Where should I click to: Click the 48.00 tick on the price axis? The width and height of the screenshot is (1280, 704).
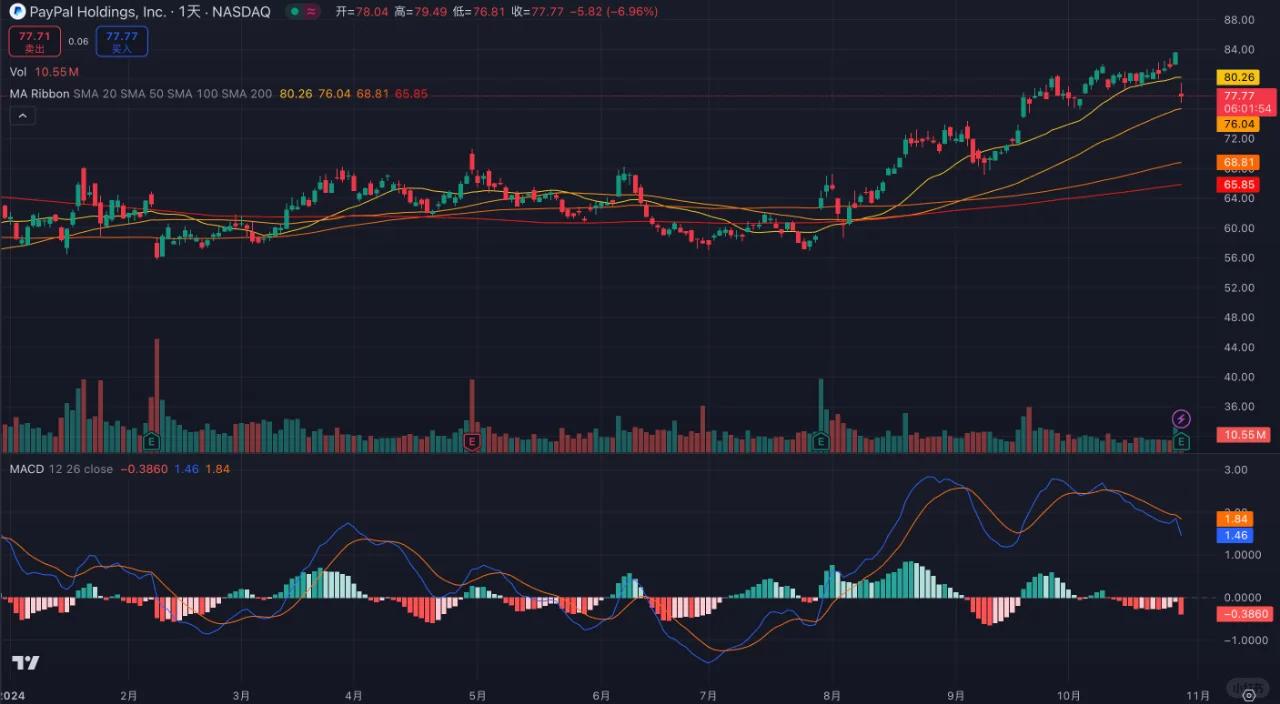click(x=1238, y=318)
